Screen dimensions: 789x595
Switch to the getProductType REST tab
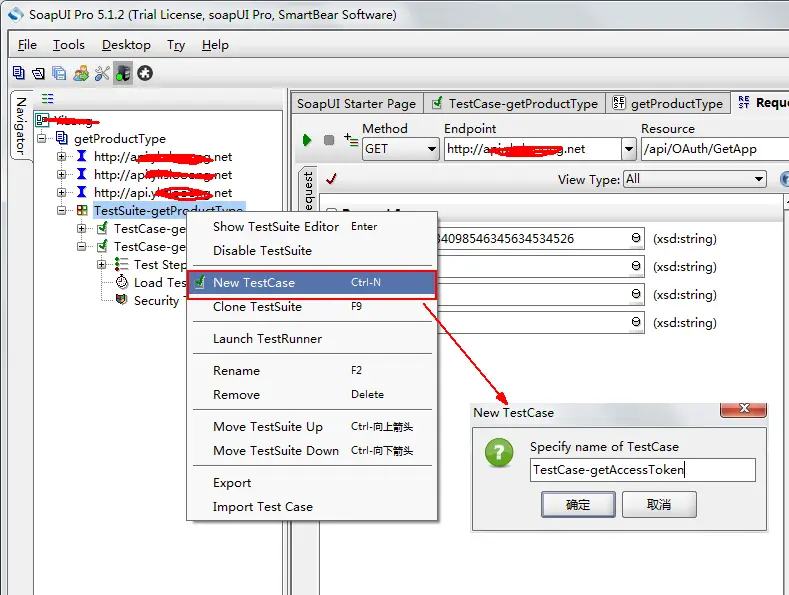point(668,103)
